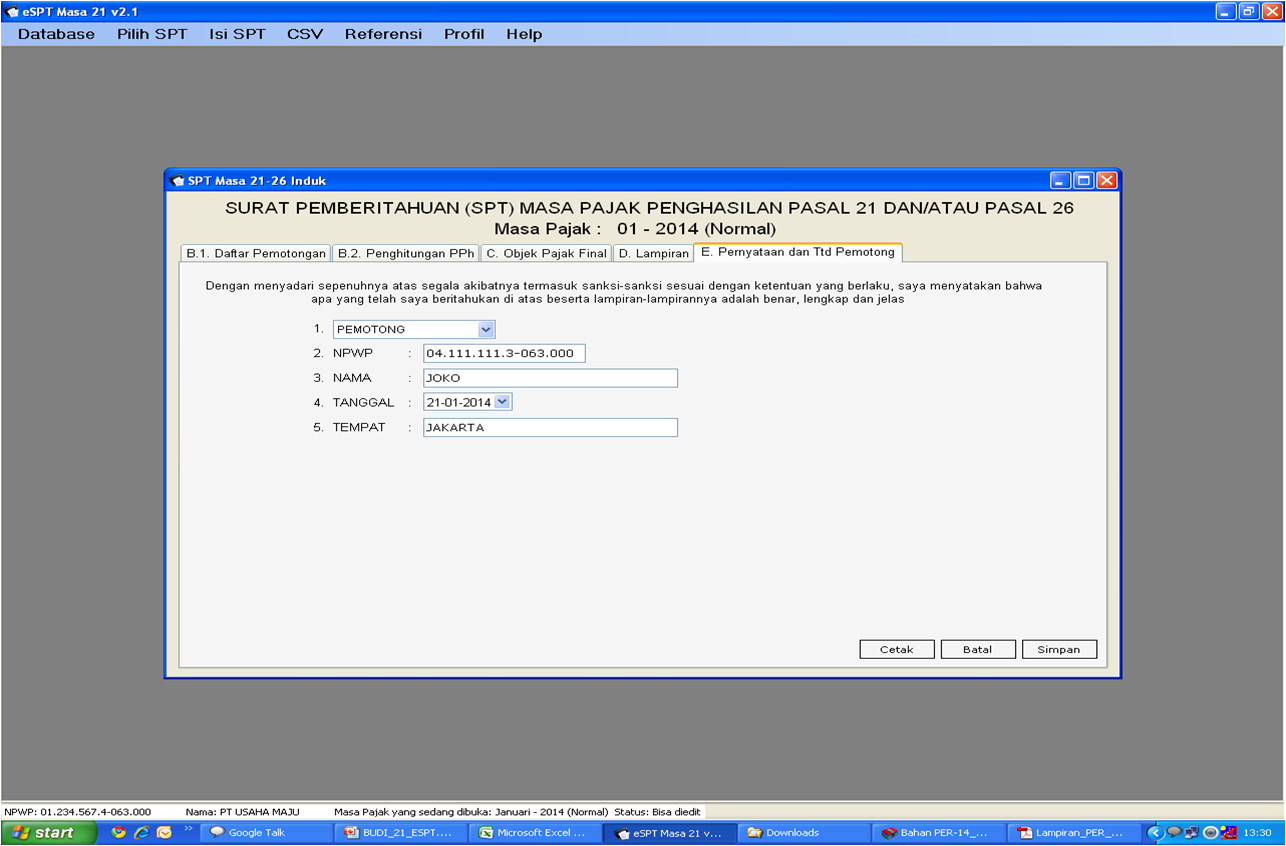
Task: Save the form using the Simpan button
Action: click(1059, 648)
